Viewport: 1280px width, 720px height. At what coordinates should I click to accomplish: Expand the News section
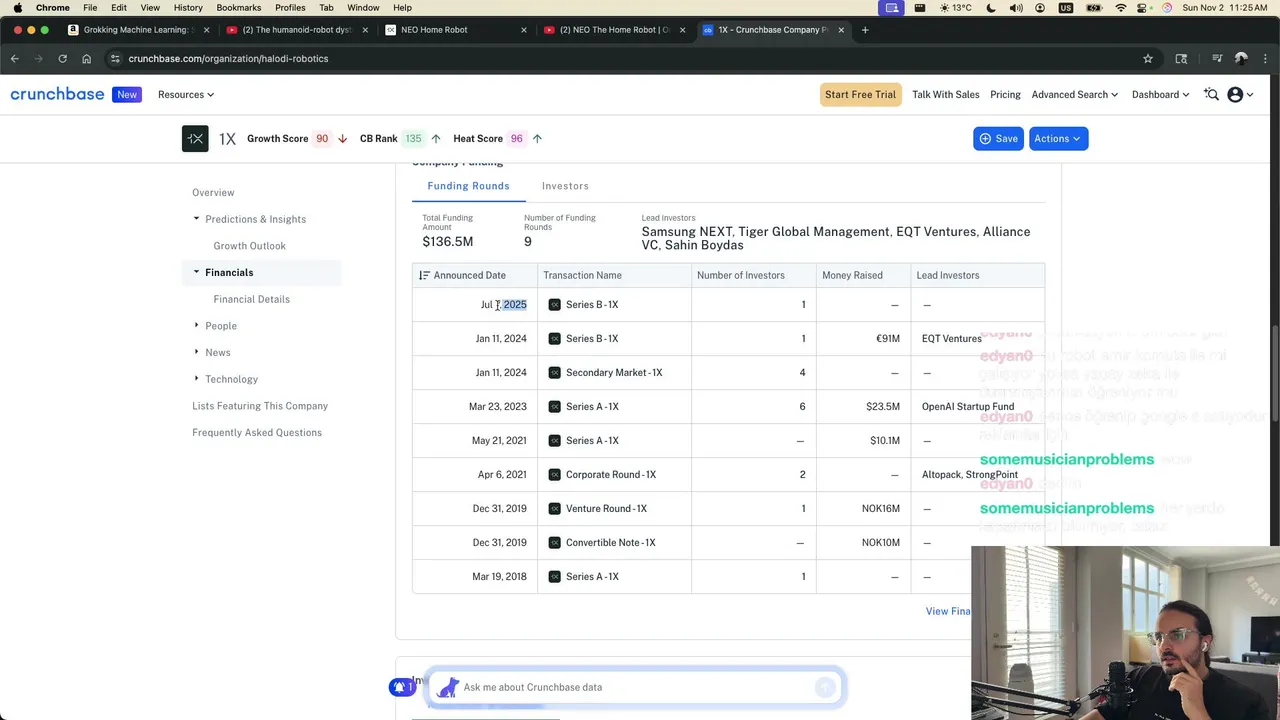[197, 352]
